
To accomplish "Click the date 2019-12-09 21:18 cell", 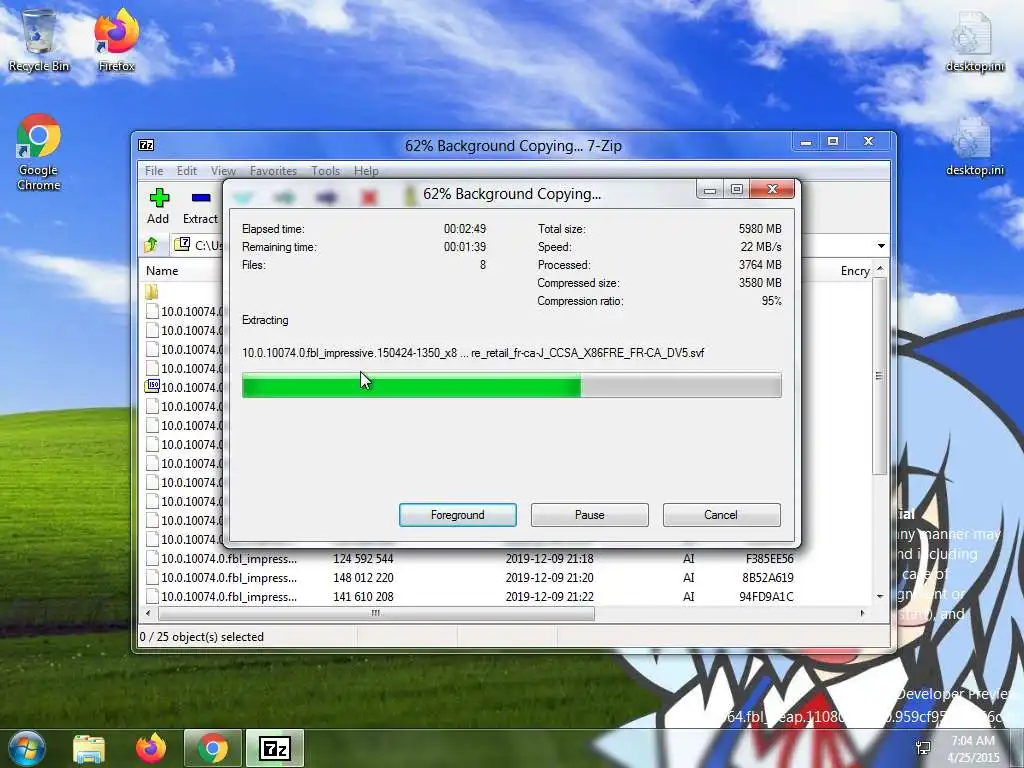I will [549, 558].
